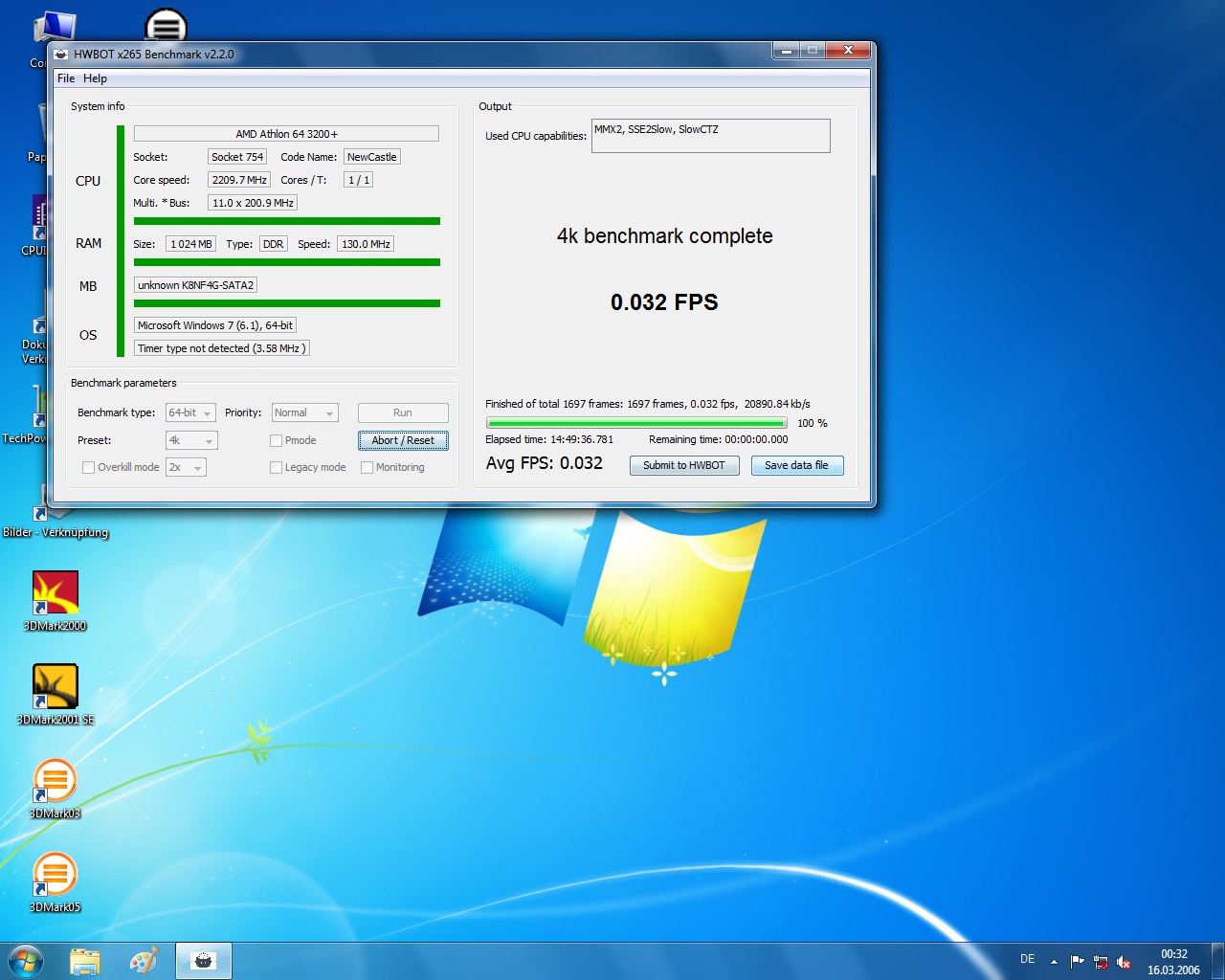The height and width of the screenshot is (980, 1225).
Task: Click the Socket 754 value
Action: point(237,157)
